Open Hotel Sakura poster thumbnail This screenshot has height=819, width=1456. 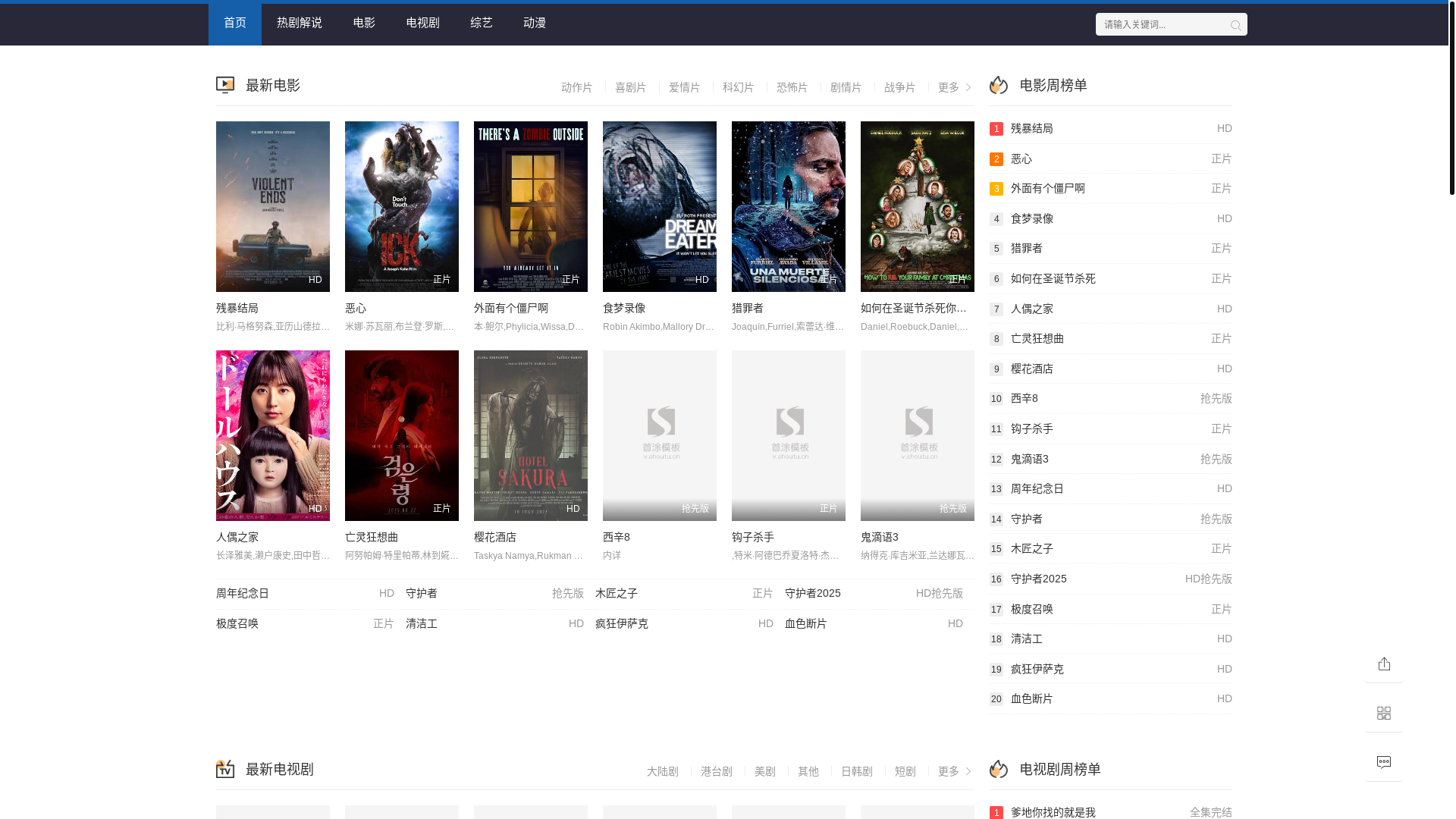(x=531, y=435)
